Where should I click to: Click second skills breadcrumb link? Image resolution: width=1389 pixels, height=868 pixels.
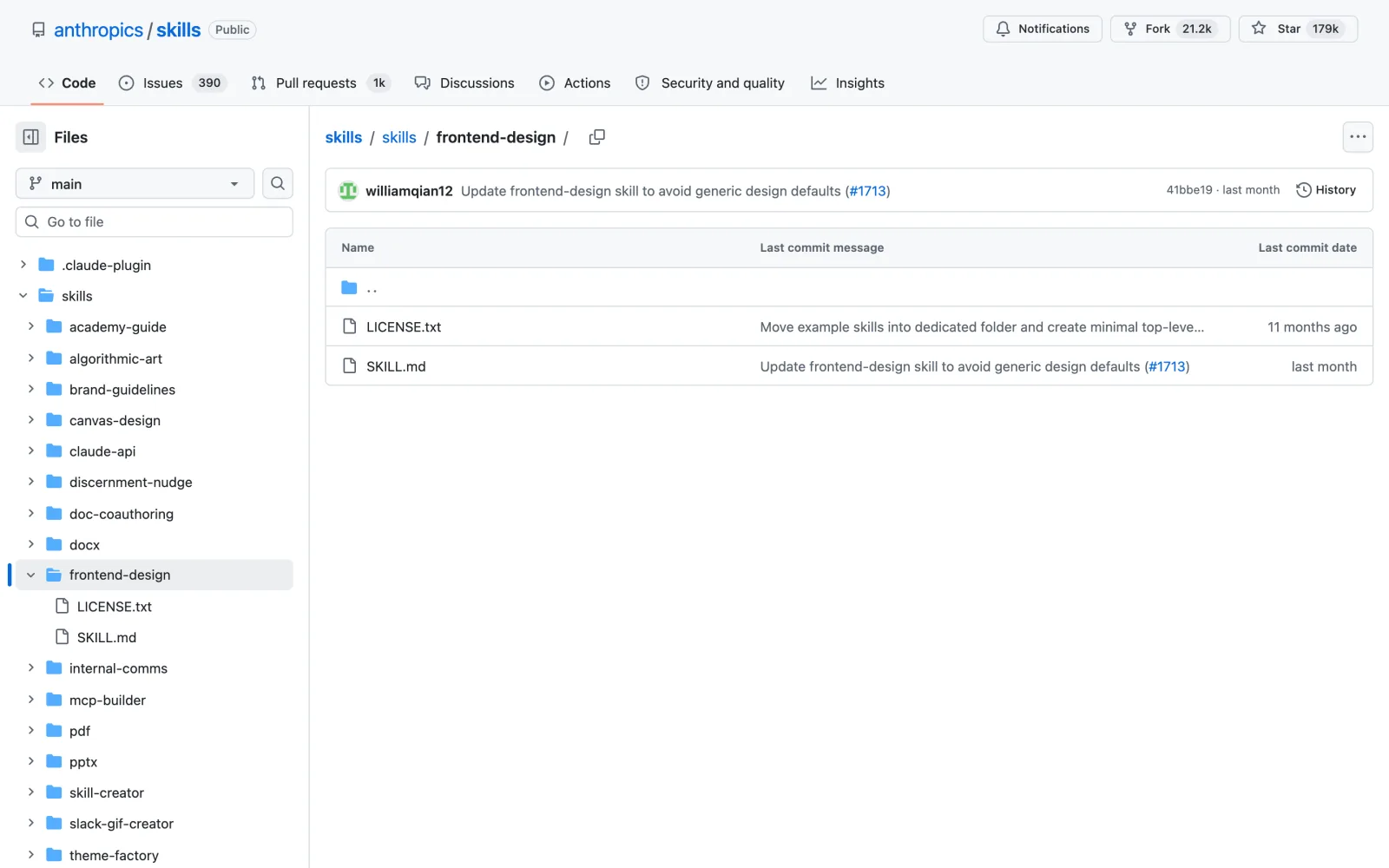399,137
